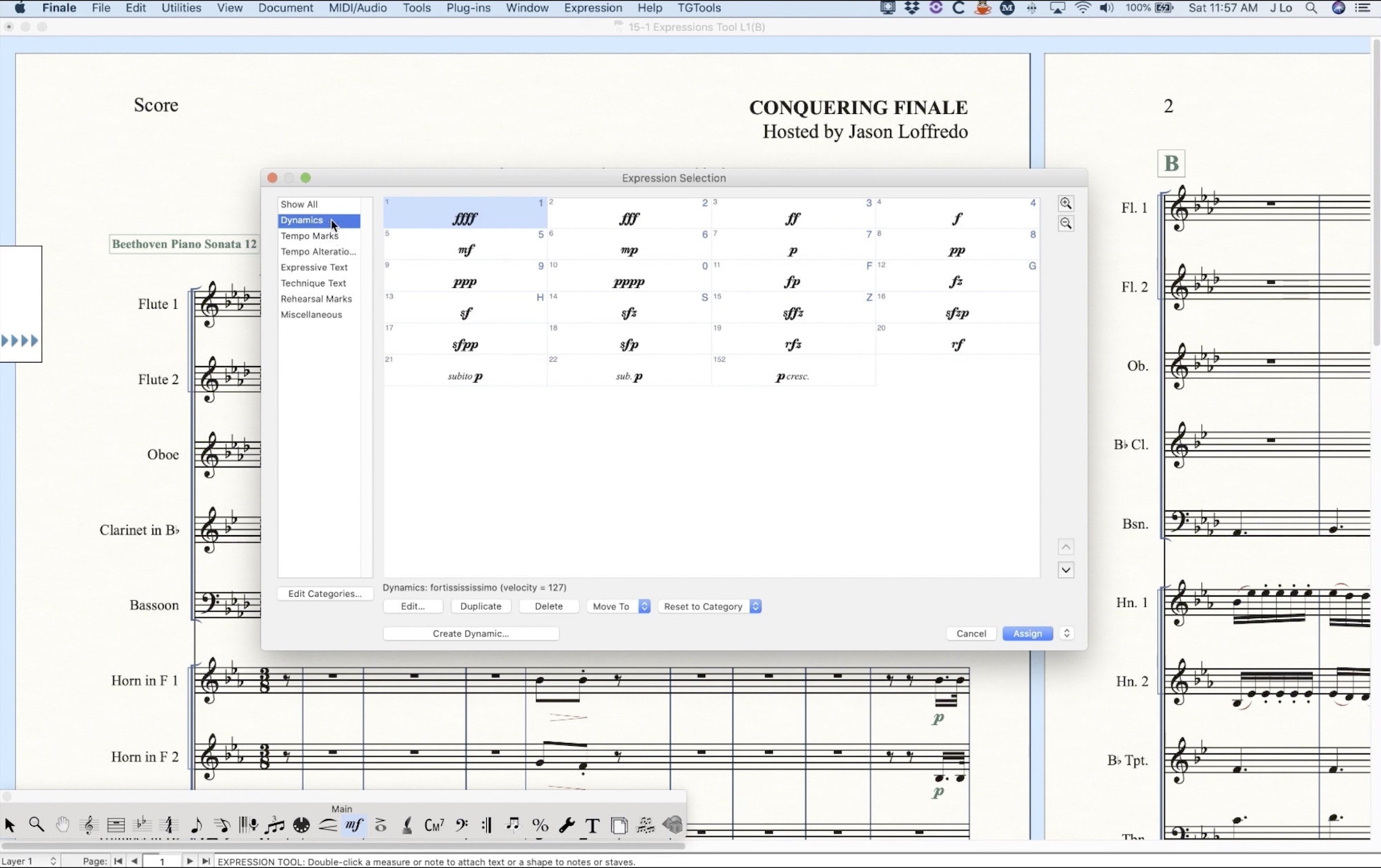Select the Time Signature tool
Image resolution: width=1381 pixels, height=868 pixels.
click(x=168, y=825)
